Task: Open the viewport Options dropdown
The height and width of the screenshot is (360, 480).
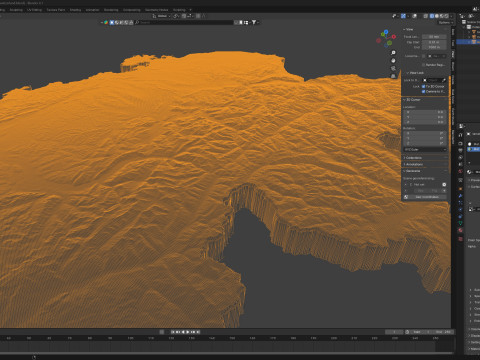Action: (445, 22)
